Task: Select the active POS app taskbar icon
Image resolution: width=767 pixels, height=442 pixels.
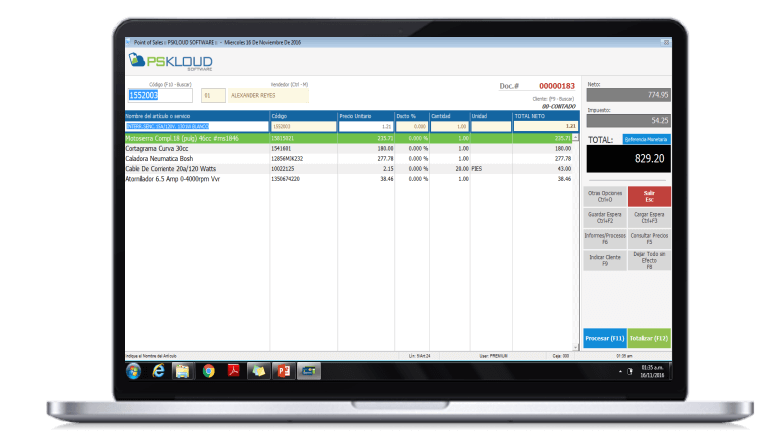Action: (309, 371)
